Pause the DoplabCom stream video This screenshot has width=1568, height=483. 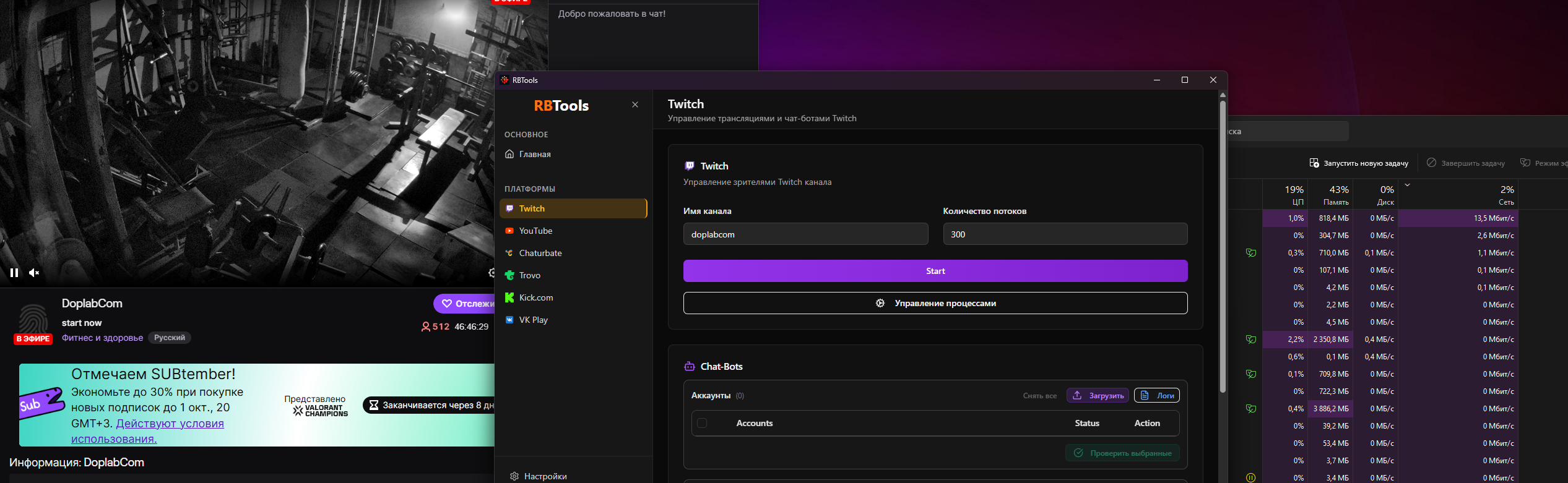coord(14,273)
